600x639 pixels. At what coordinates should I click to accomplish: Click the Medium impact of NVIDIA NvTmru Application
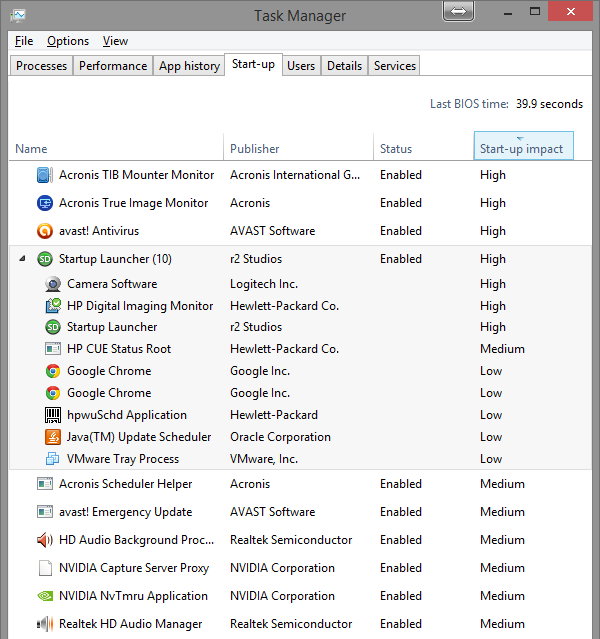[503, 596]
